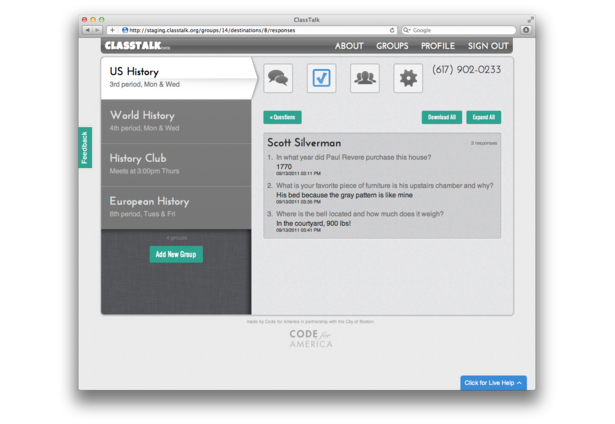Viewport: 615px width, 424px height.
Task: Go back to Questions button
Action: (x=282, y=117)
